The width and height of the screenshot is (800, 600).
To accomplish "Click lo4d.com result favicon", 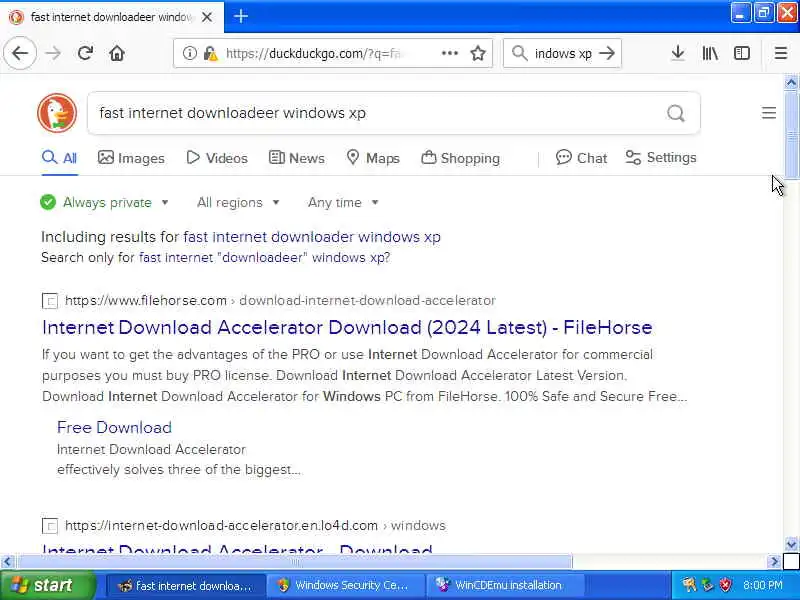I will pyautogui.click(x=49, y=526).
